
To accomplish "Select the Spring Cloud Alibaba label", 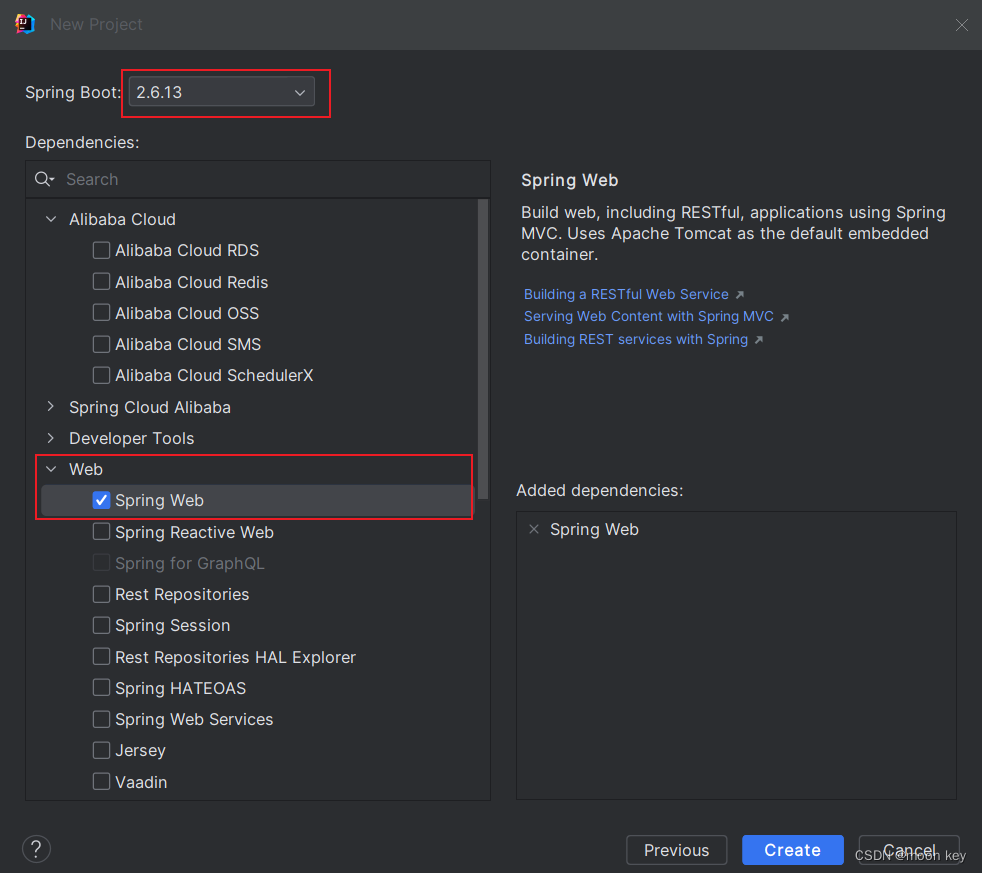I will [150, 407].
